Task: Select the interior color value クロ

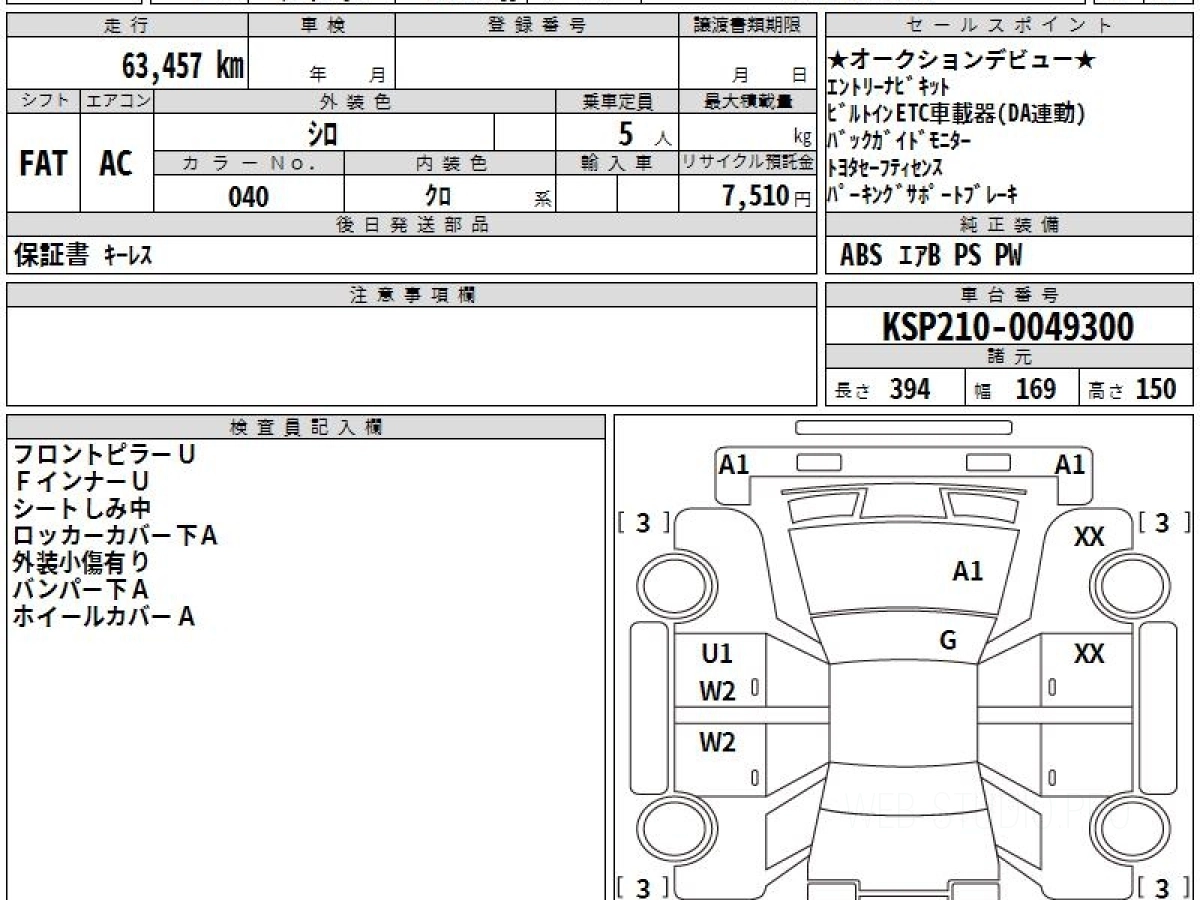Action: click(x=438, y=196)
